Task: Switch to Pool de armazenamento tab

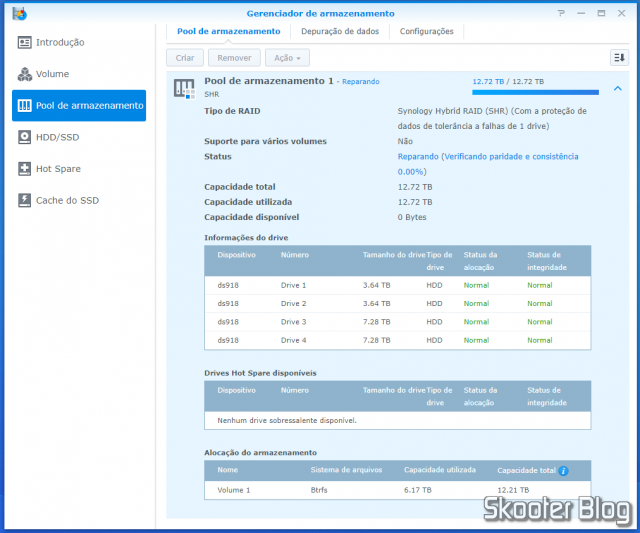Action: pyautogui.click(x=229, y=31)
